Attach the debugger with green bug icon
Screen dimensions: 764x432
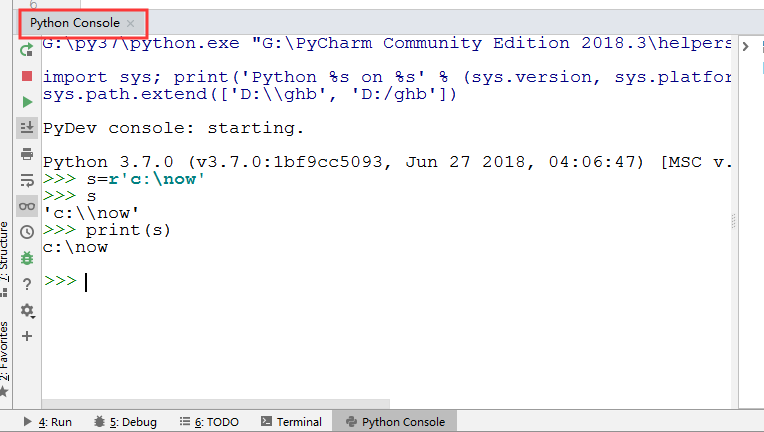(x=27, y=258)
